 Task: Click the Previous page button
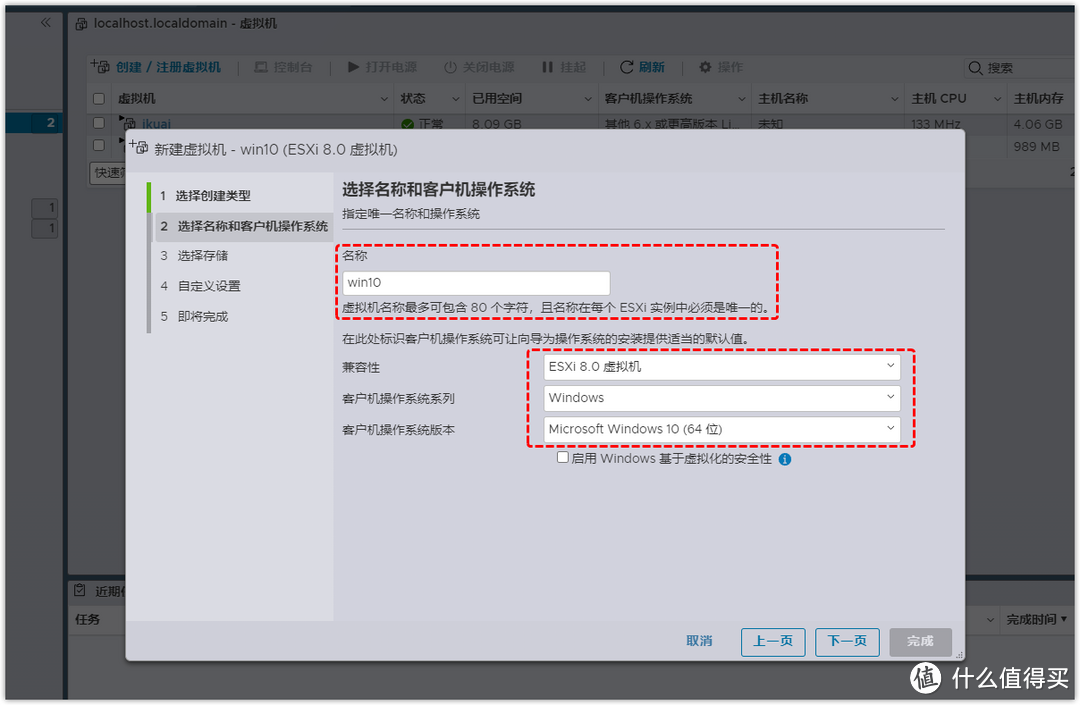pyautogui.click(x=773, y=642)
